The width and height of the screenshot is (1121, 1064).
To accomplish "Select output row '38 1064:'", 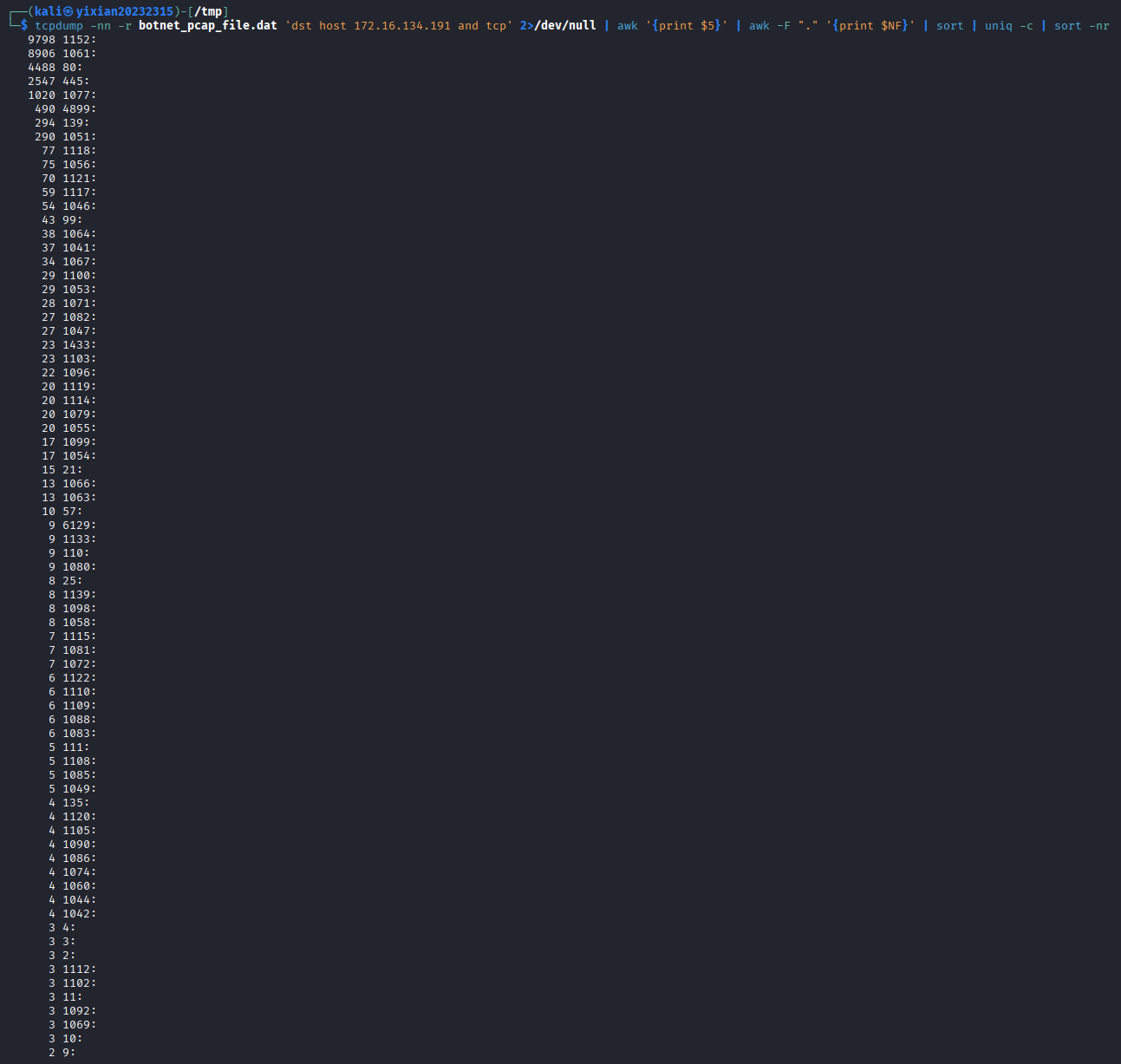I will point(69,234).
